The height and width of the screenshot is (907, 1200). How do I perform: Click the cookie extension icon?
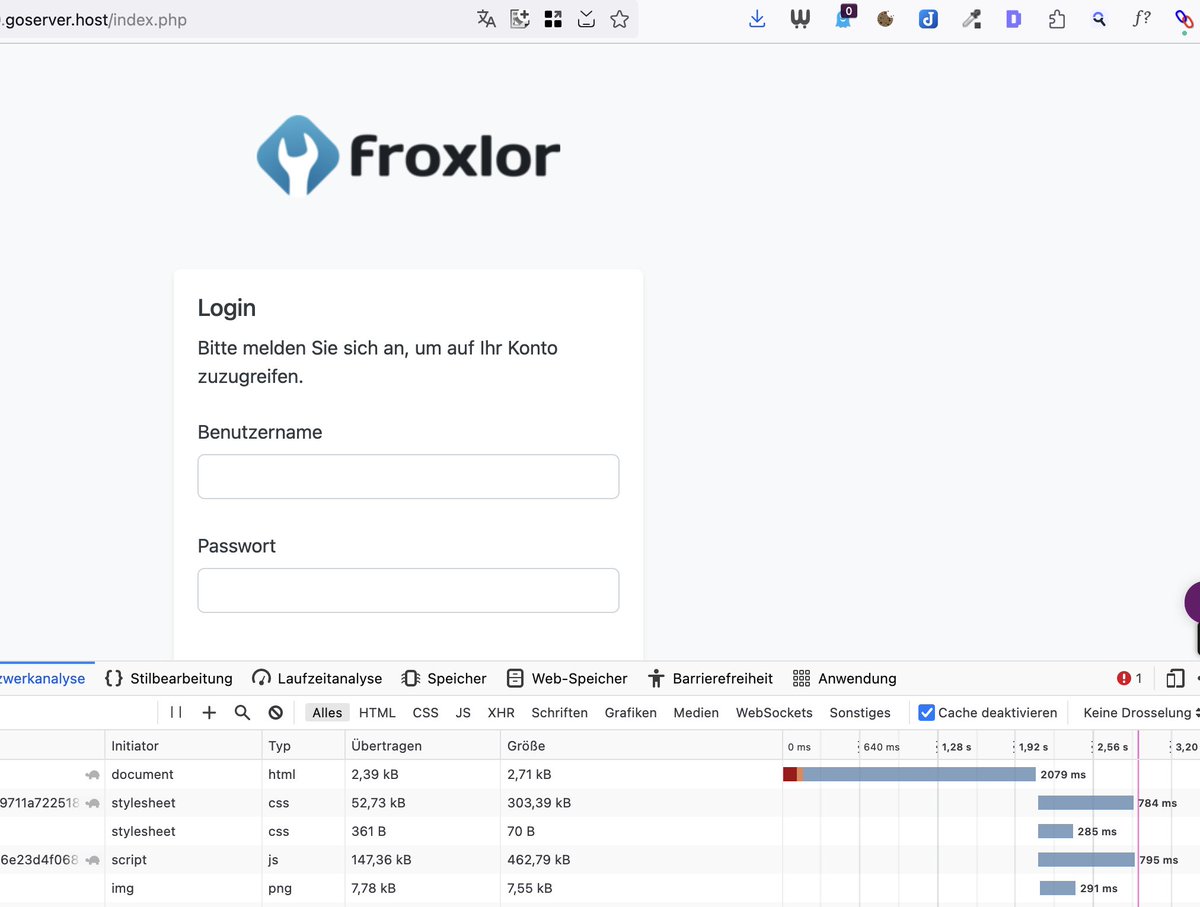[x=885, y=19]
